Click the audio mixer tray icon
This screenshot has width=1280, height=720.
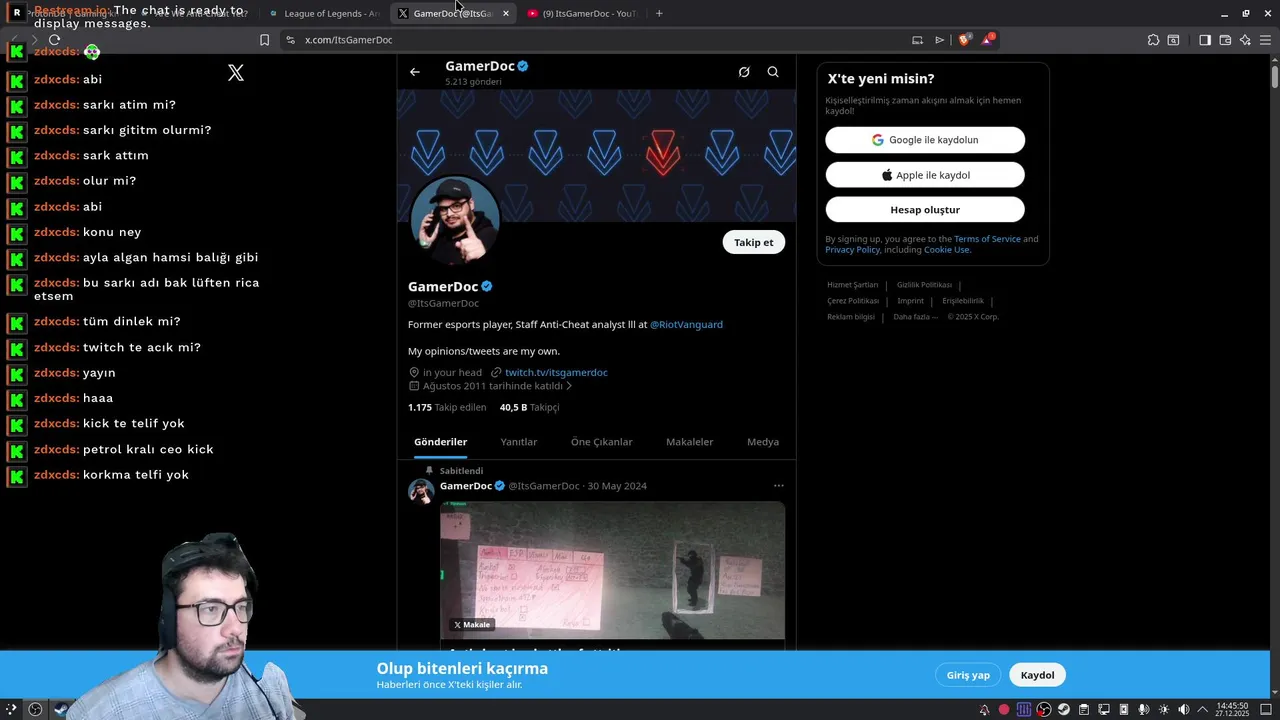[1024, 710]
